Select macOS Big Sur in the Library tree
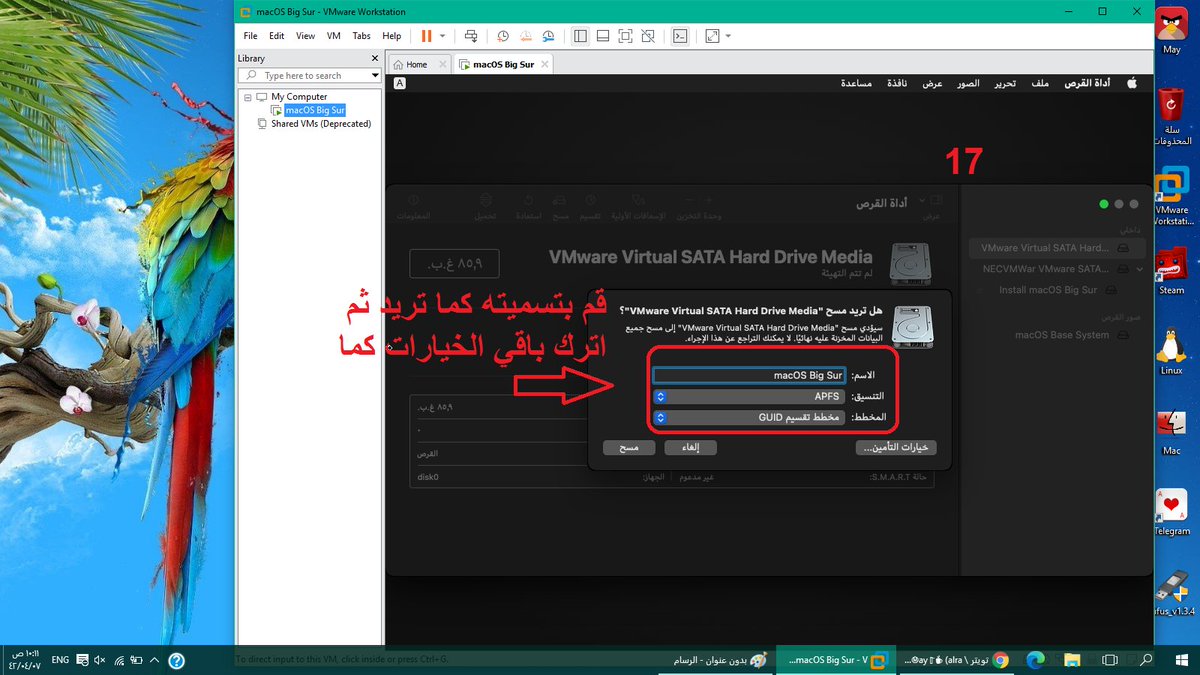The image size is (1200, 675). [315, 110]
